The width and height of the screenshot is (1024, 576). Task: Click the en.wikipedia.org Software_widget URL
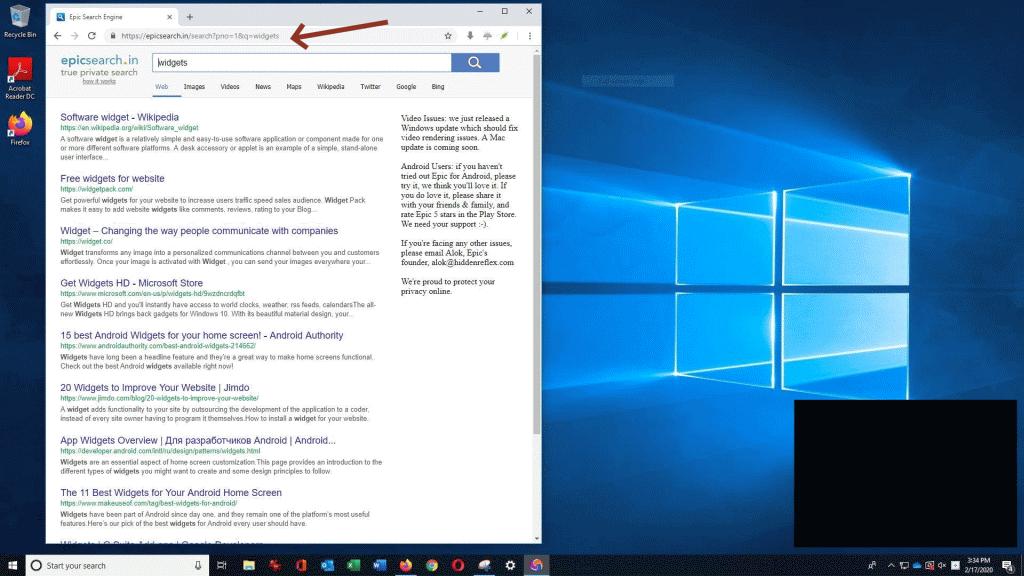(129, 128)
